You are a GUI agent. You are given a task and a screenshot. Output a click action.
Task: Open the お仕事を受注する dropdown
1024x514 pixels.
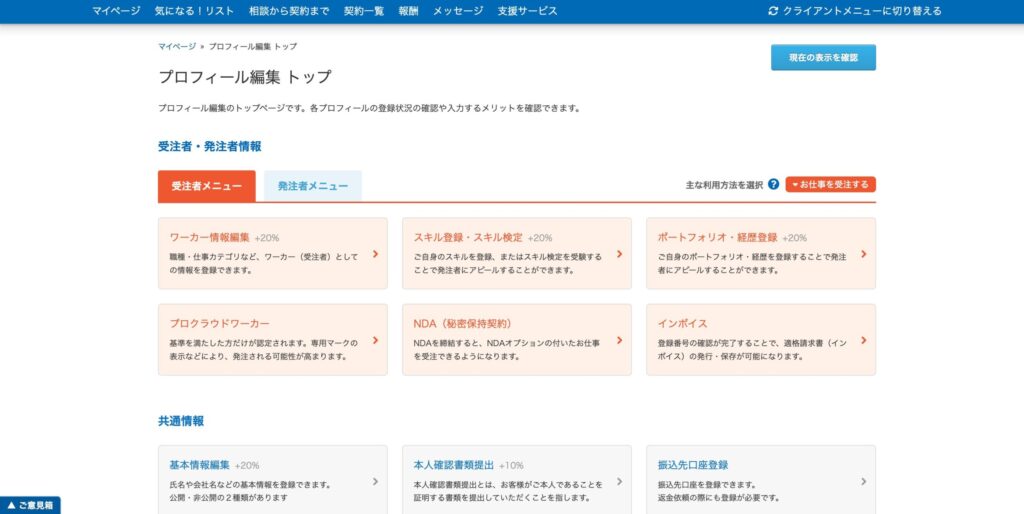tap(830, 185)
